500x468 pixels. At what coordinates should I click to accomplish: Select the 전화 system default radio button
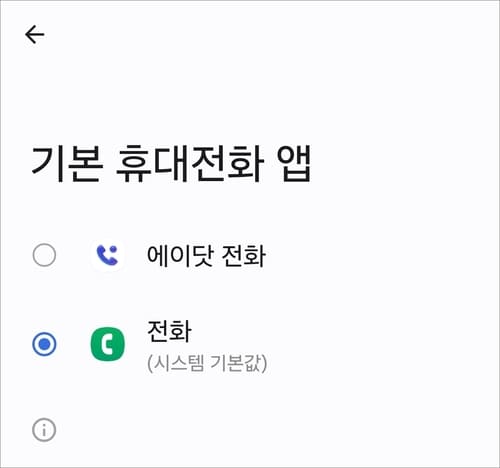click(44, 344)
